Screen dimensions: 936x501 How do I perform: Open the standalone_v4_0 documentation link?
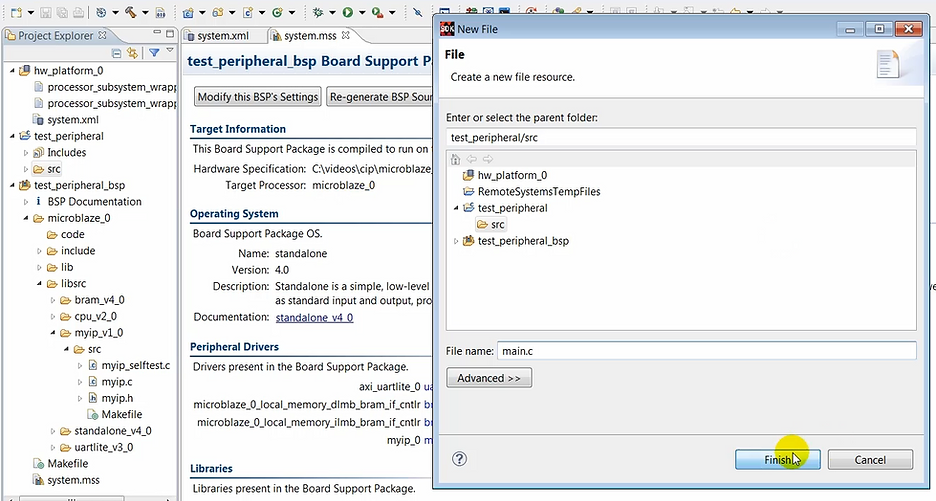coord(314,317)
